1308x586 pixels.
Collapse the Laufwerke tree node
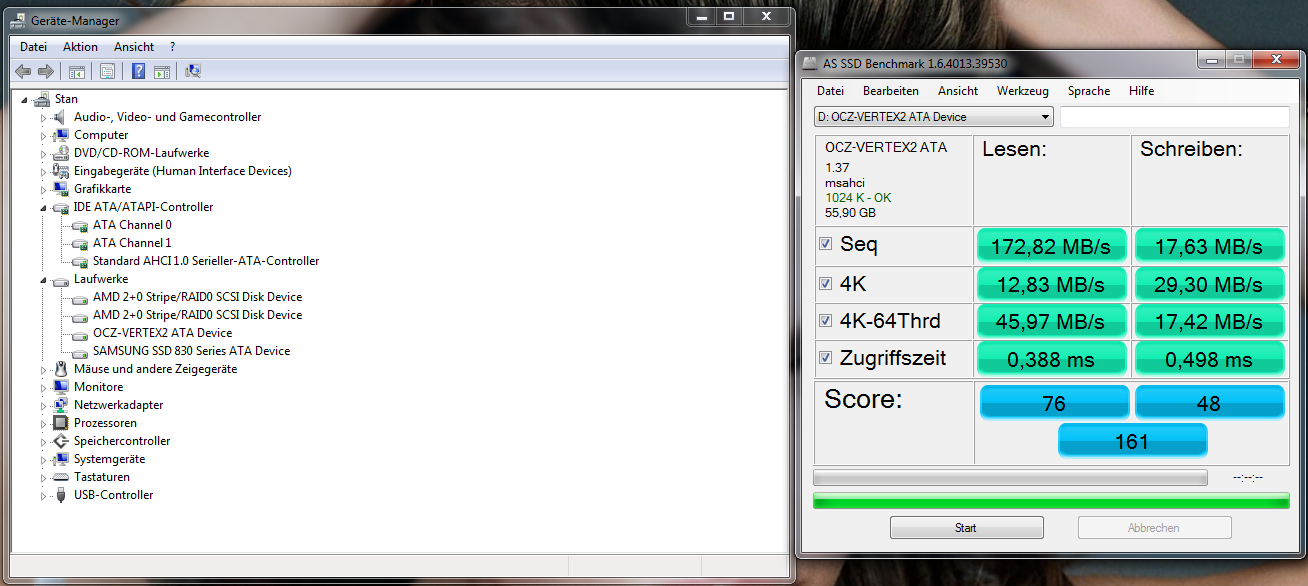43,280
